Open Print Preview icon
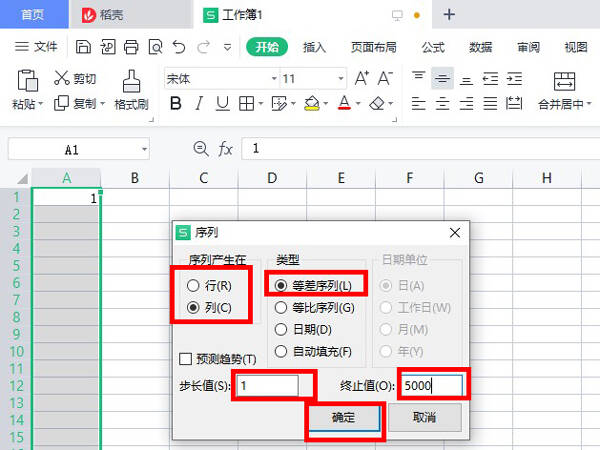This screenshot has height=450, width=600. pos(155,47)
